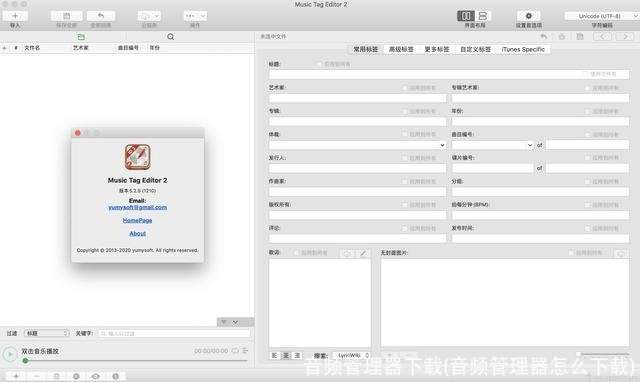Screen dimensions: 640x382
Task: Open the playlist icon in player
Action: 245,351
